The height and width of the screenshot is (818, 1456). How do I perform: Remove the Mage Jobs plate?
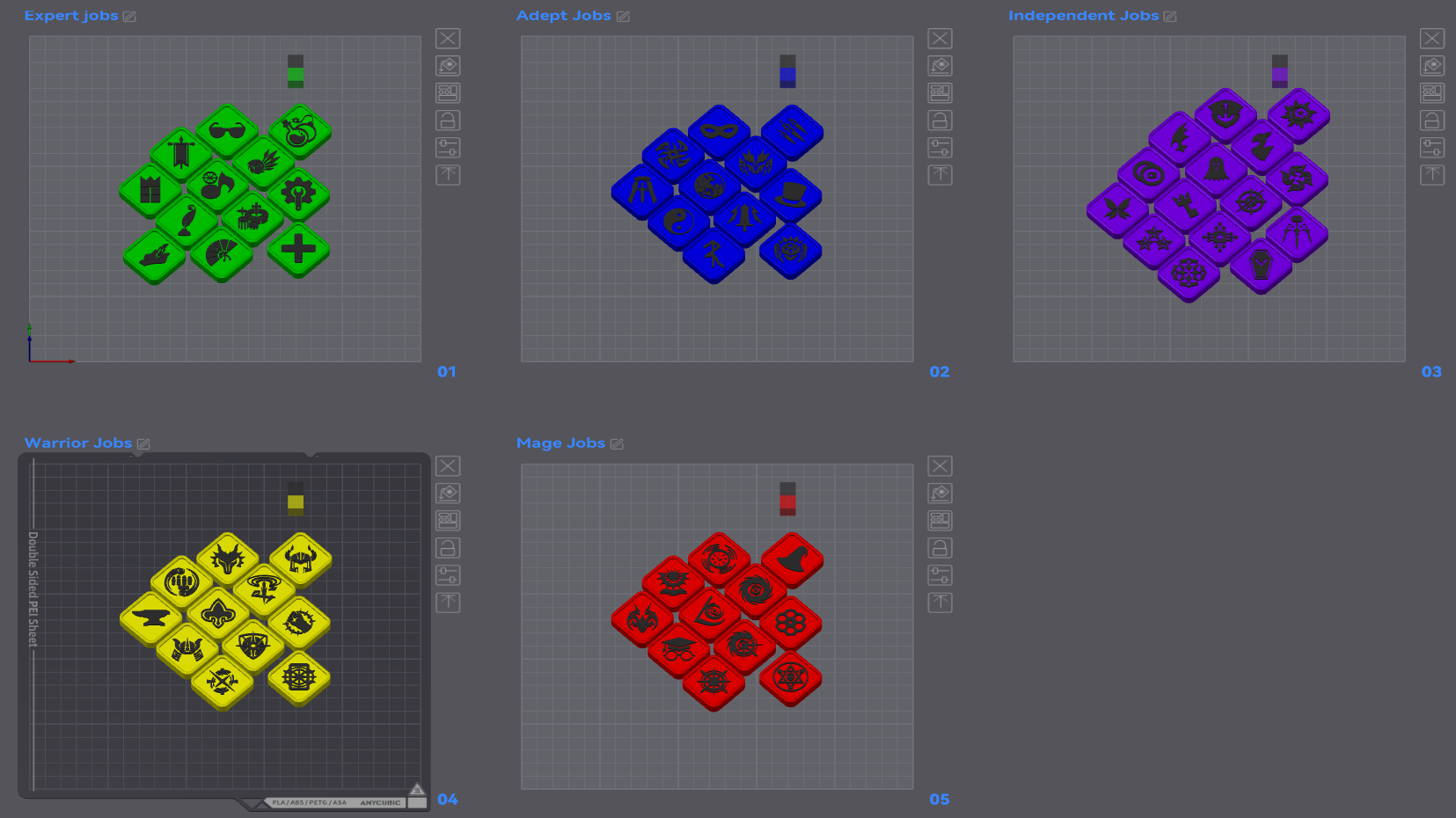coord(940,465)
